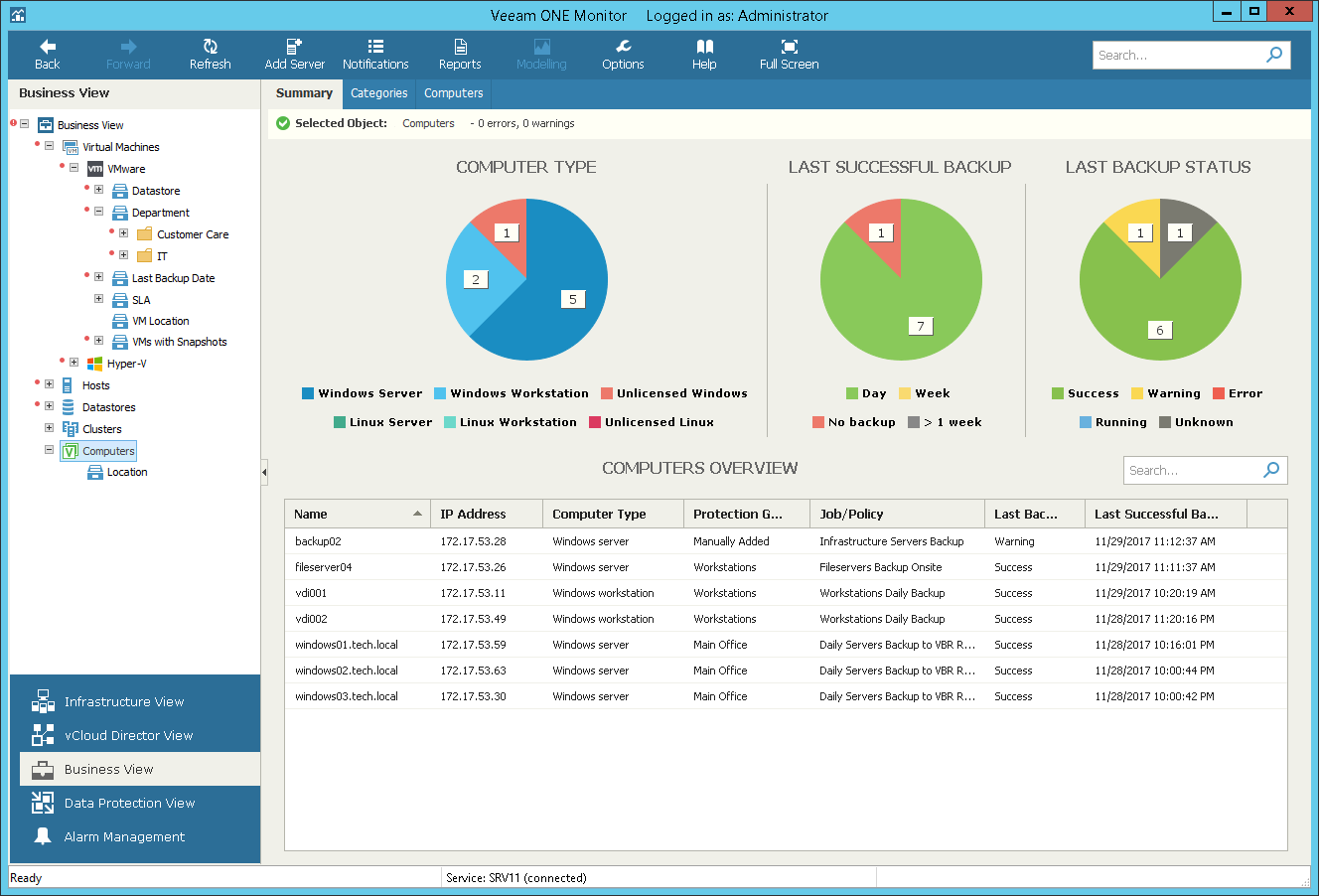Click the Unlicensed Windows legend swatch

point(607,393)
